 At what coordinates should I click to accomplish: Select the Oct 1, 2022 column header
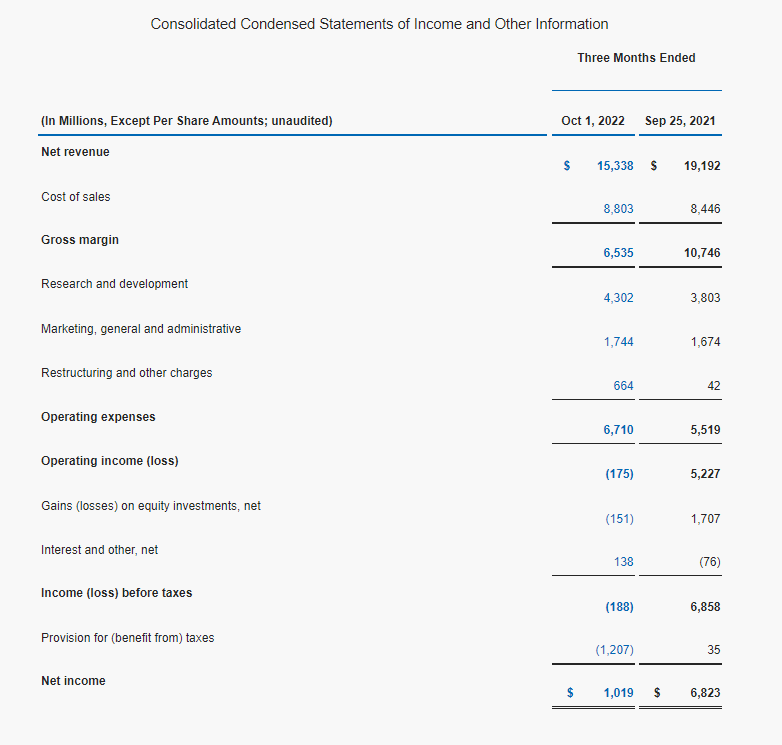tap(592, 121)
